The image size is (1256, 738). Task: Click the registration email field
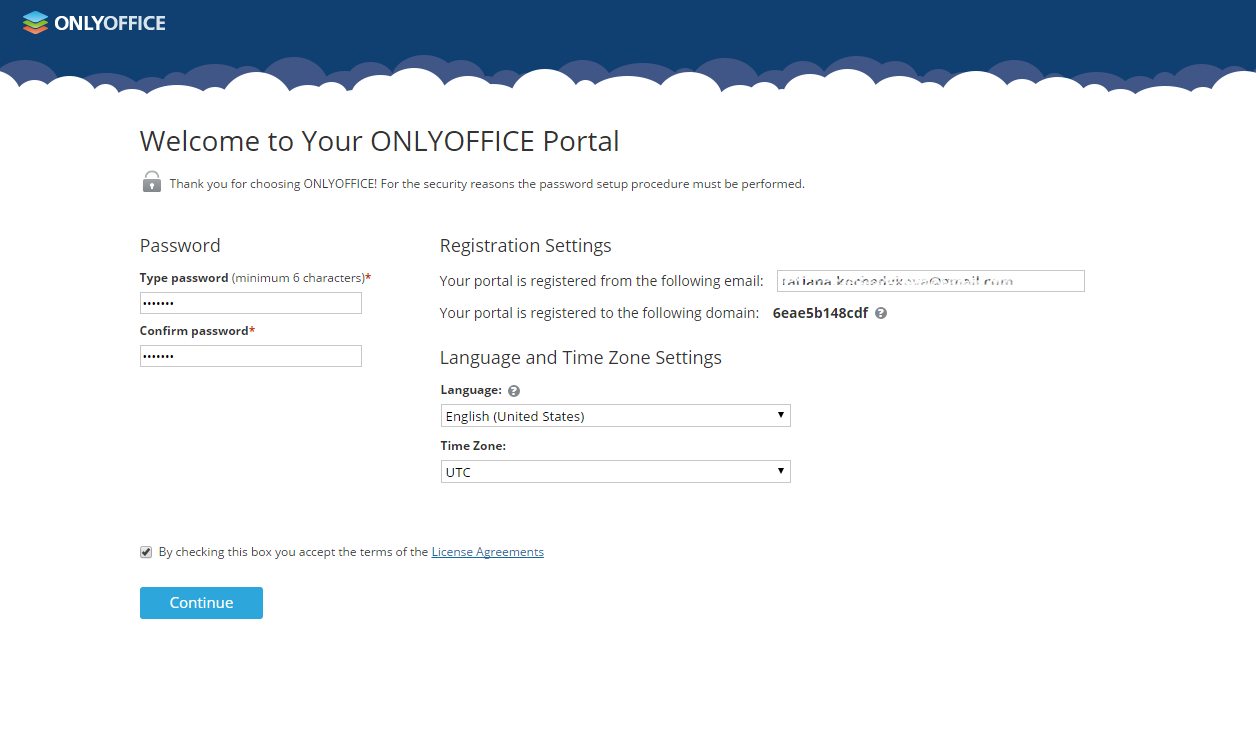pos(931,281)
